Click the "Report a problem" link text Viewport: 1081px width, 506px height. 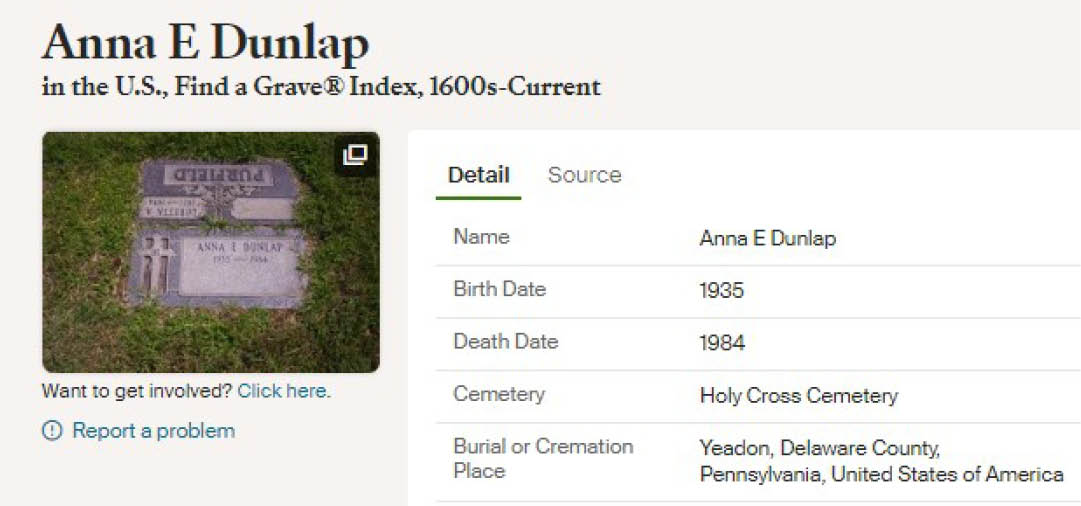(x=153, y=431)
